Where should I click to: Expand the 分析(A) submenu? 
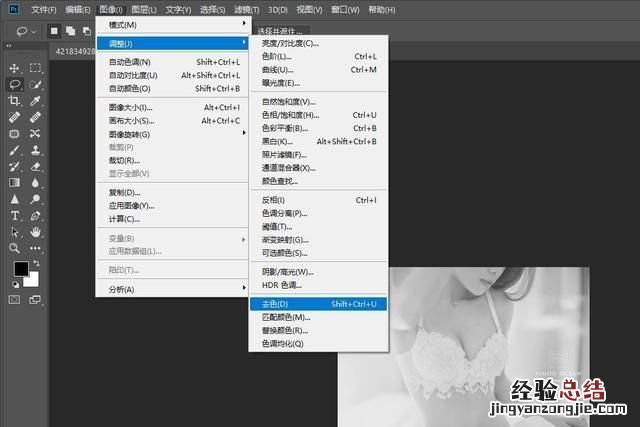click(173, 289)
